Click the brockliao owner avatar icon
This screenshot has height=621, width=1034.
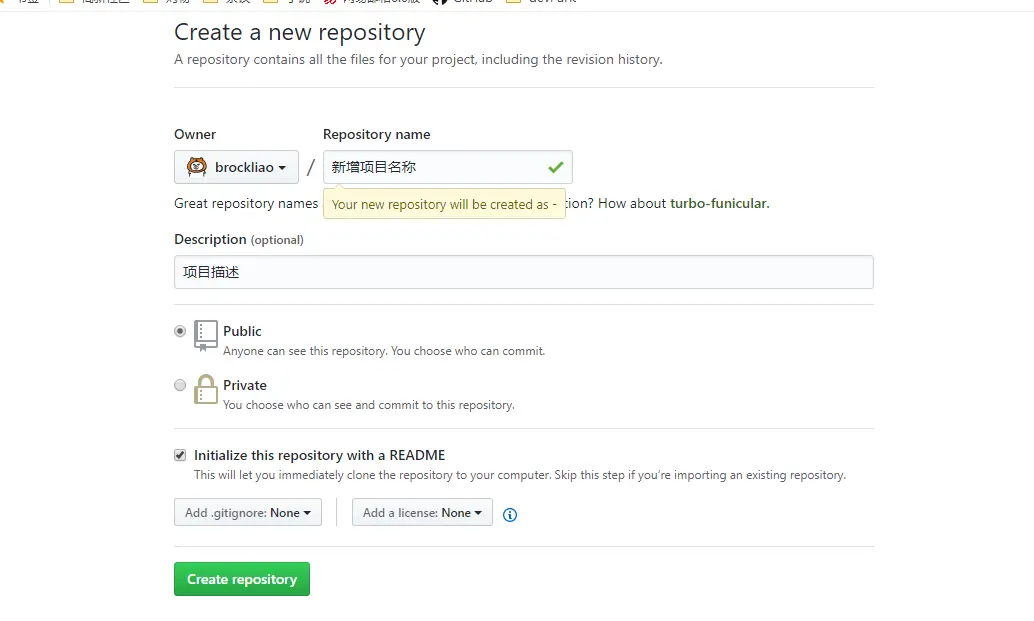point(197,167)
